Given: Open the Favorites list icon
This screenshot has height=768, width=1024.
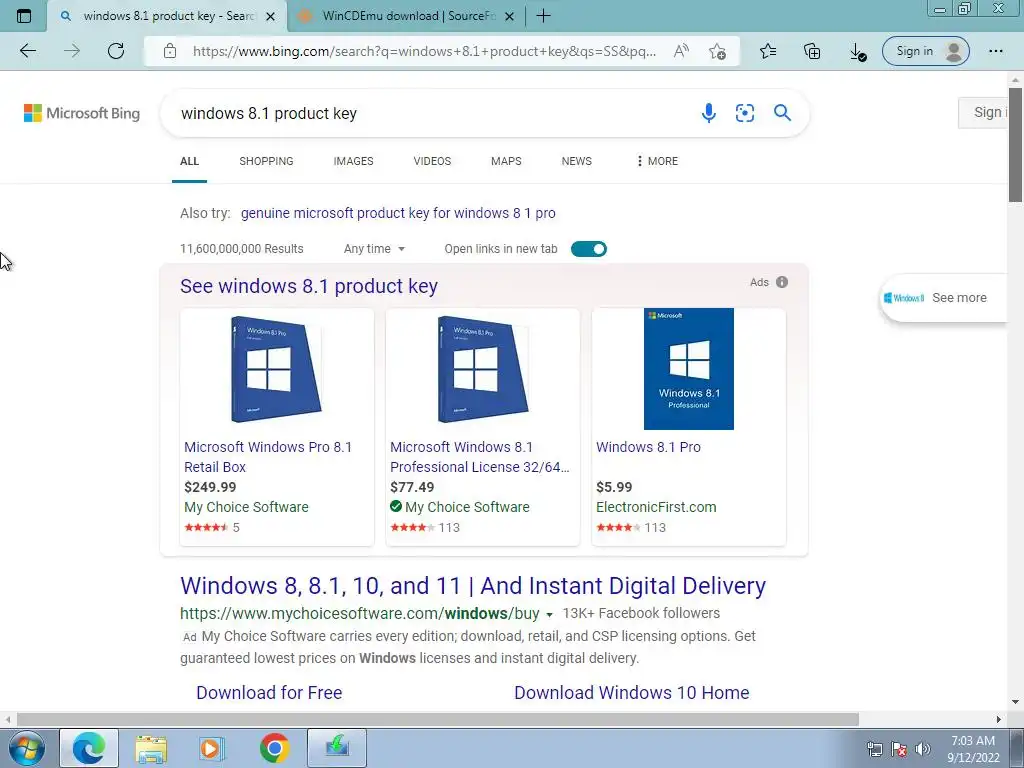Looking at the screenshot, I should click(768, 51).
